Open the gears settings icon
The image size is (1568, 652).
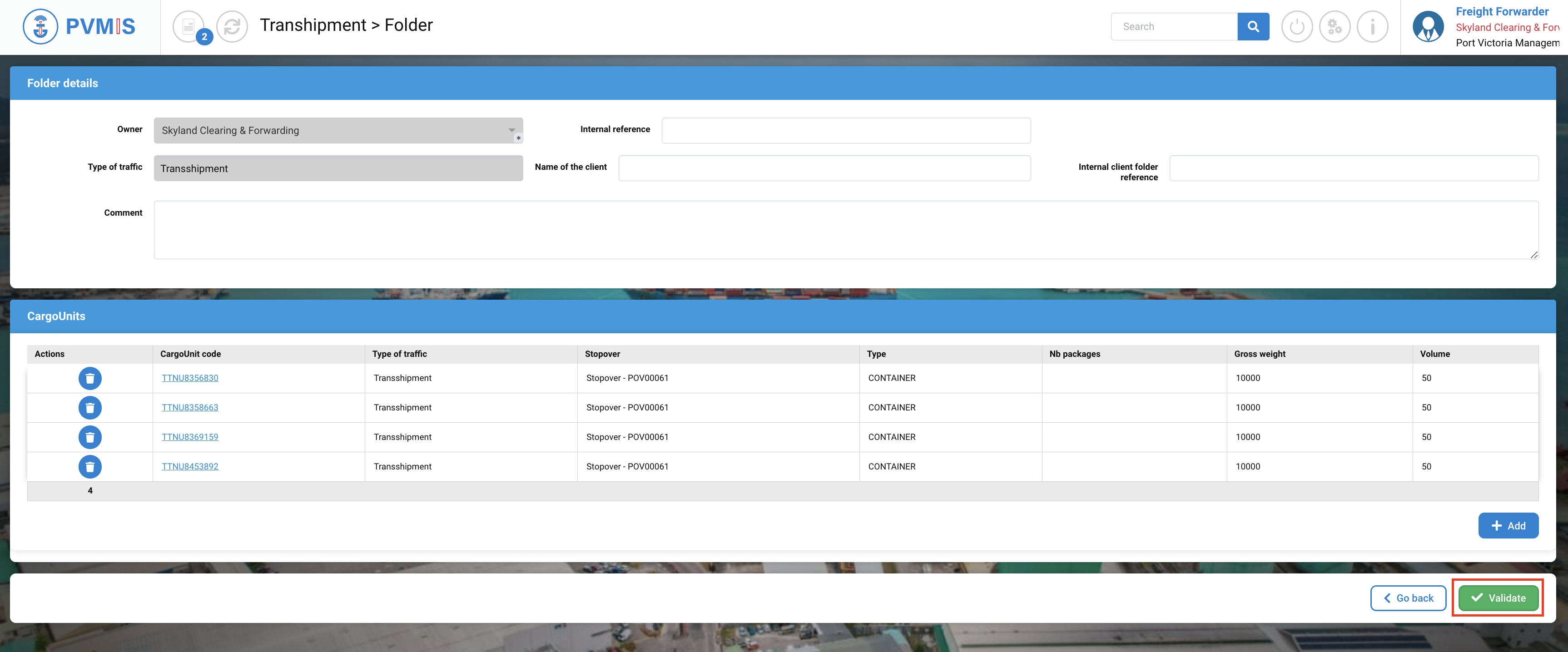1334,26
